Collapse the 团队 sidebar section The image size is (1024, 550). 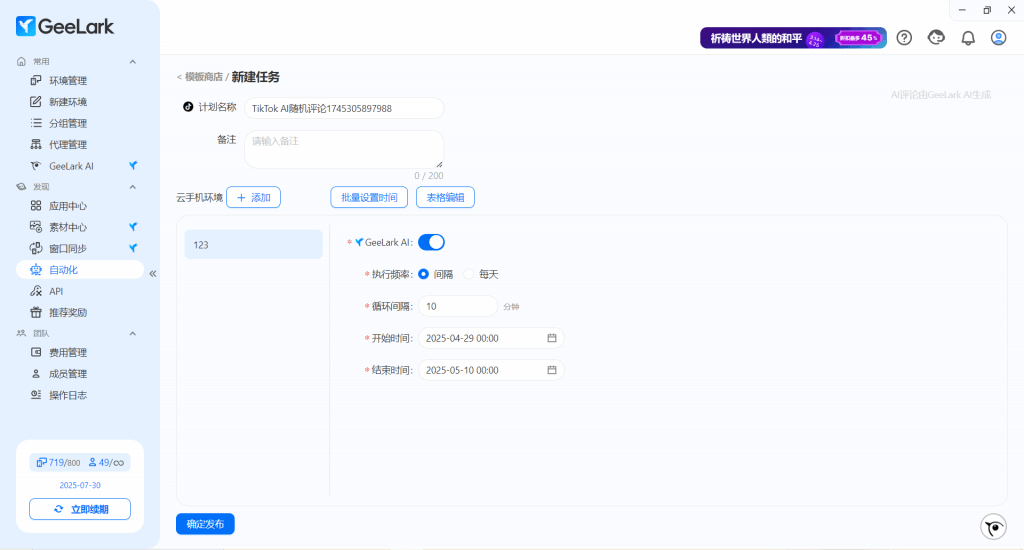click(132, 333)
